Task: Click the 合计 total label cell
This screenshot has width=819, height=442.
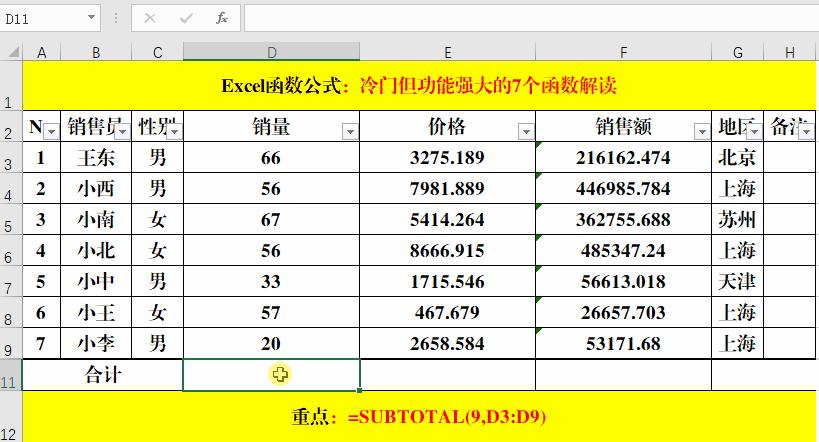Action: pyautogui.click(x=102, y=375)
